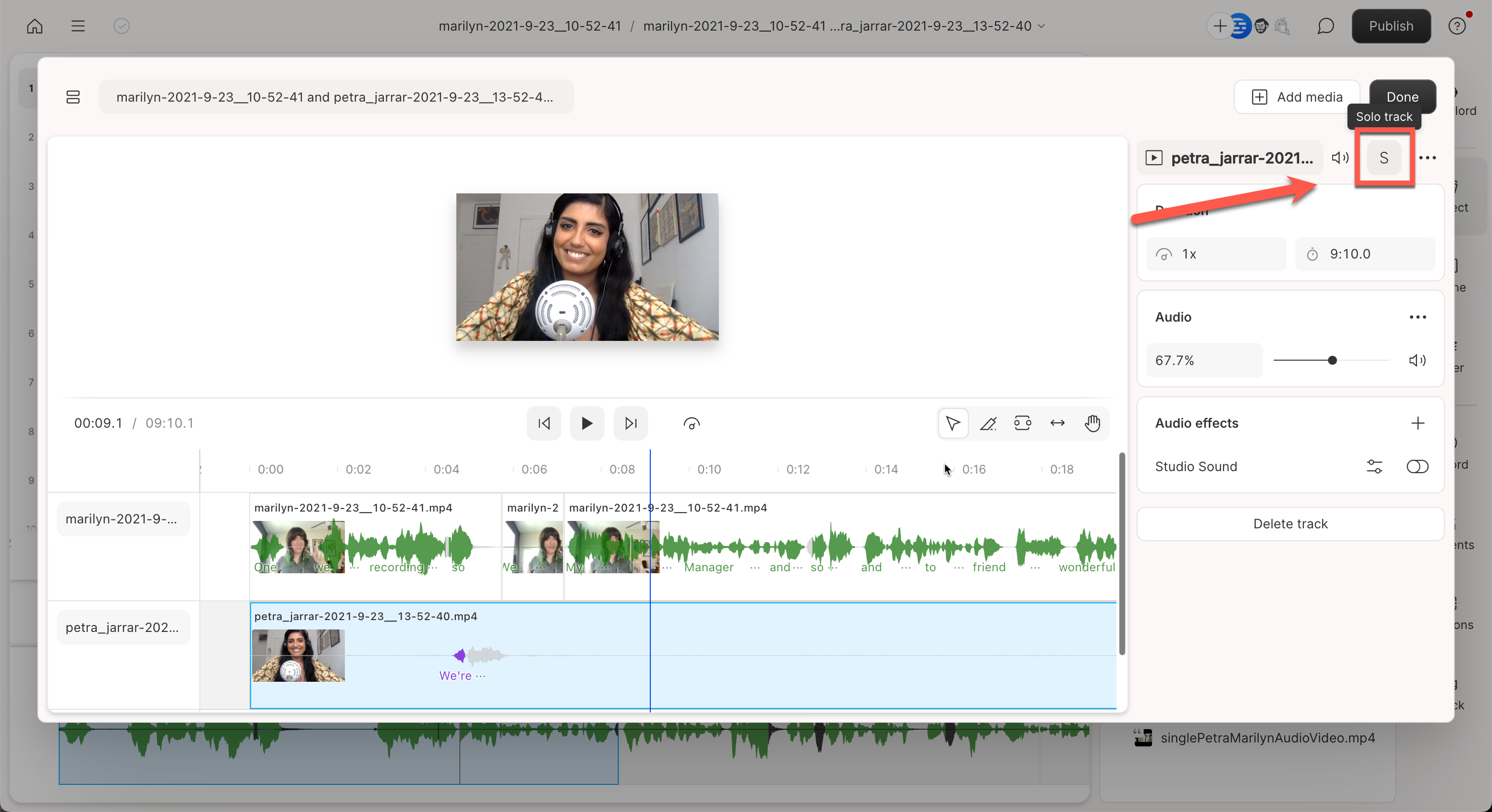Mute the petra_jarrar track speaker icon
This screenshot has height=812, width=1492.
tap(1340, 157)
